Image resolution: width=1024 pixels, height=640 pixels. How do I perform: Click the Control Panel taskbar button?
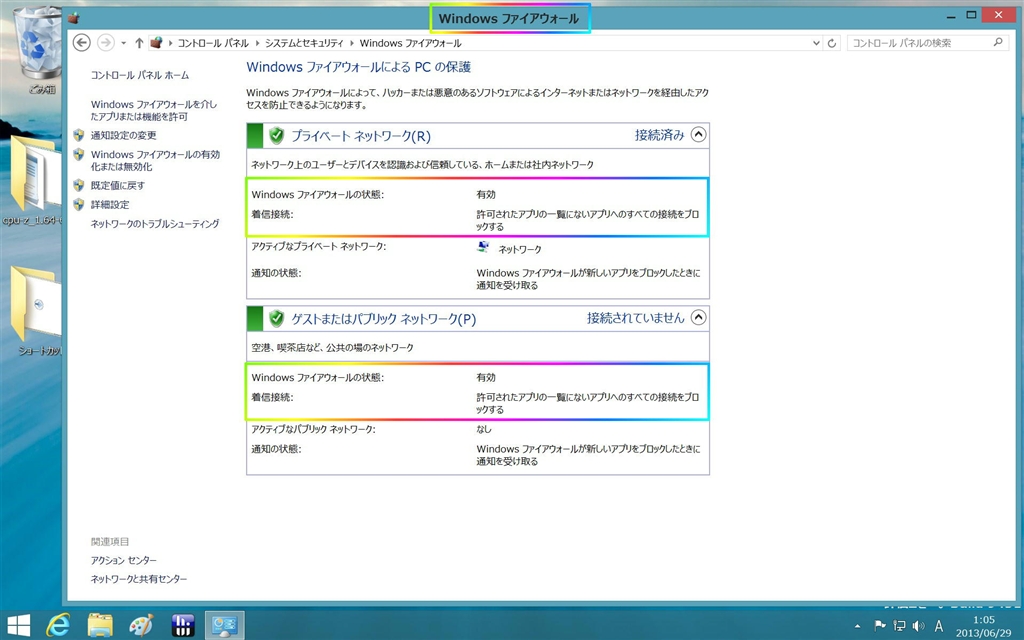(x=224, y=625)
